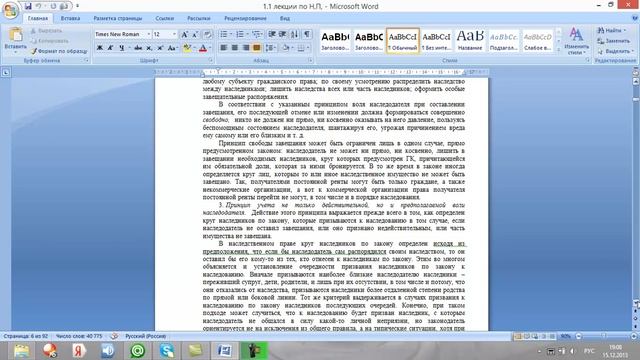
Task: Decrease font size with shrink font icon
Action: 195,34
